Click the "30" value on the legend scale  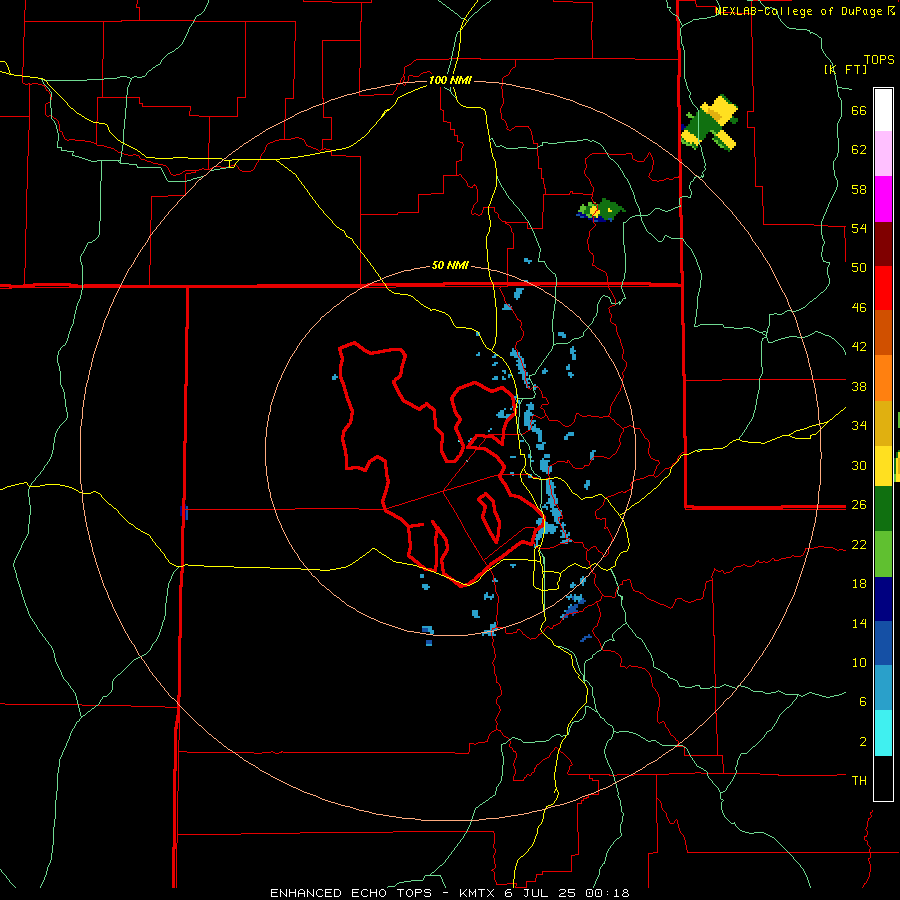point(859,465)
